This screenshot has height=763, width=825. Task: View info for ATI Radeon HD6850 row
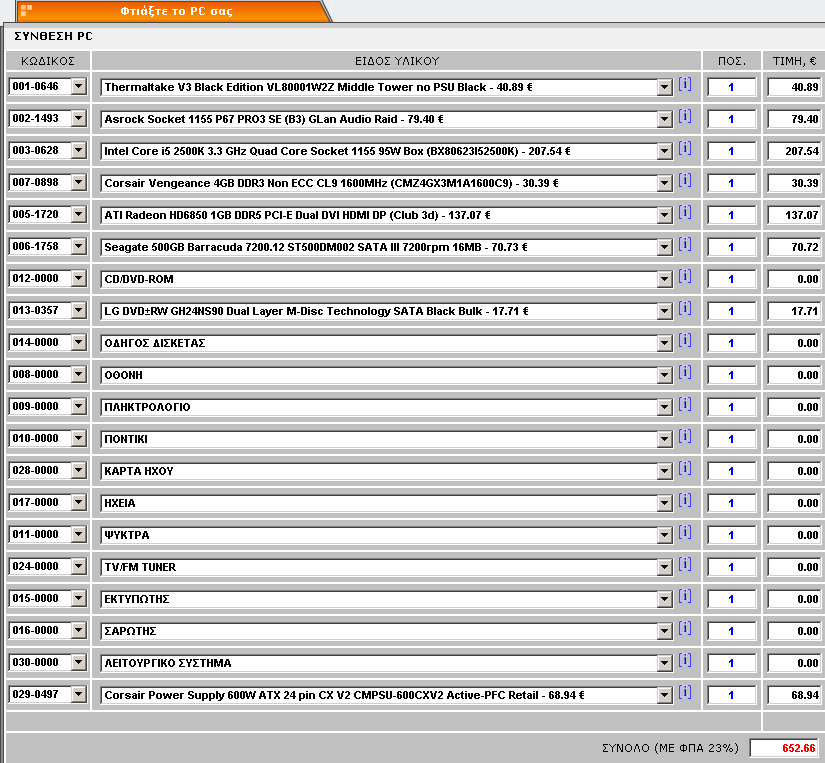[685, 213]
